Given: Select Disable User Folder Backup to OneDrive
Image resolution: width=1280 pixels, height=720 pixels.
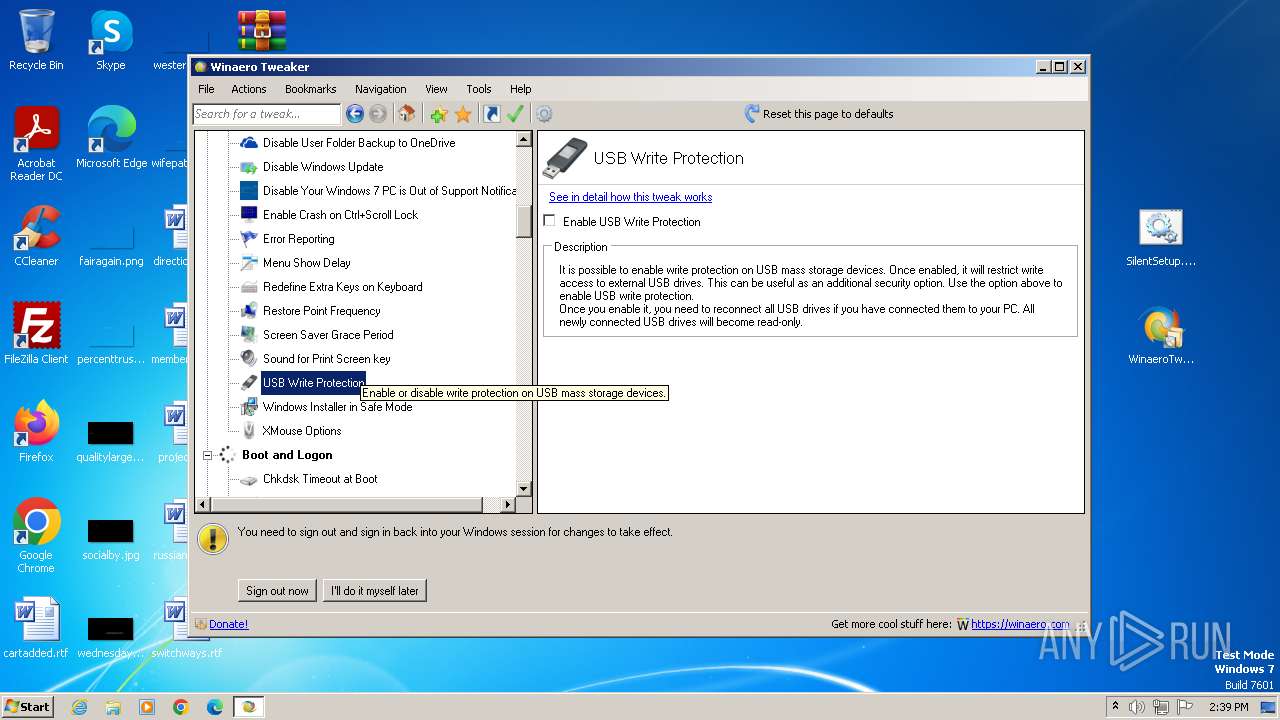Looking at the screenshot, I should tap(359, 143).
